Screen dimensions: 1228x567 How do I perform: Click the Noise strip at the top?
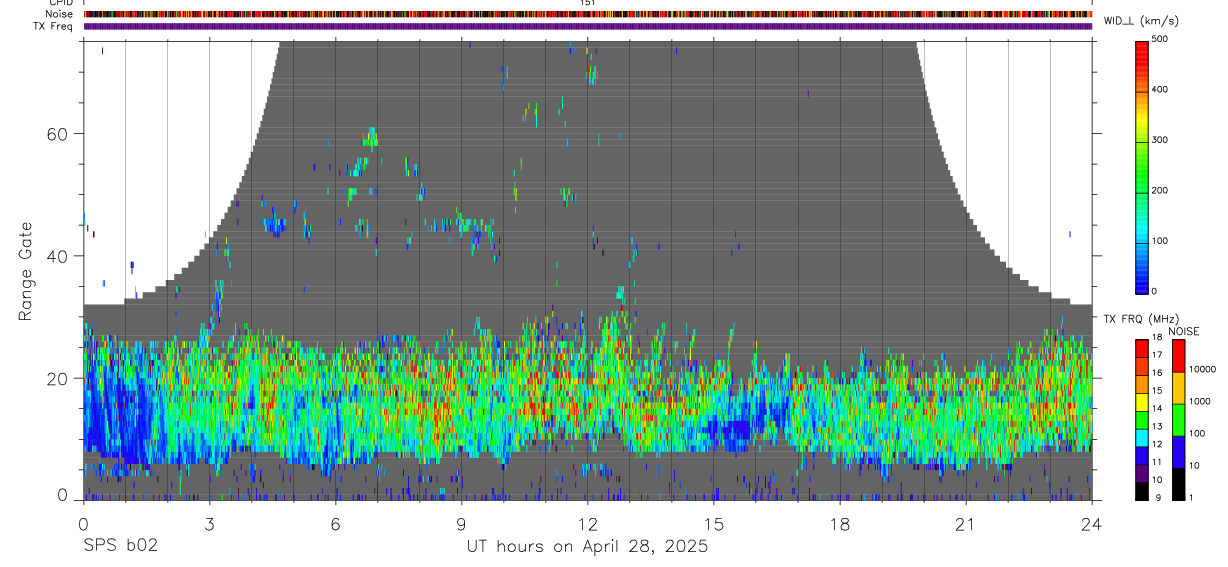(x=588, y=14)
